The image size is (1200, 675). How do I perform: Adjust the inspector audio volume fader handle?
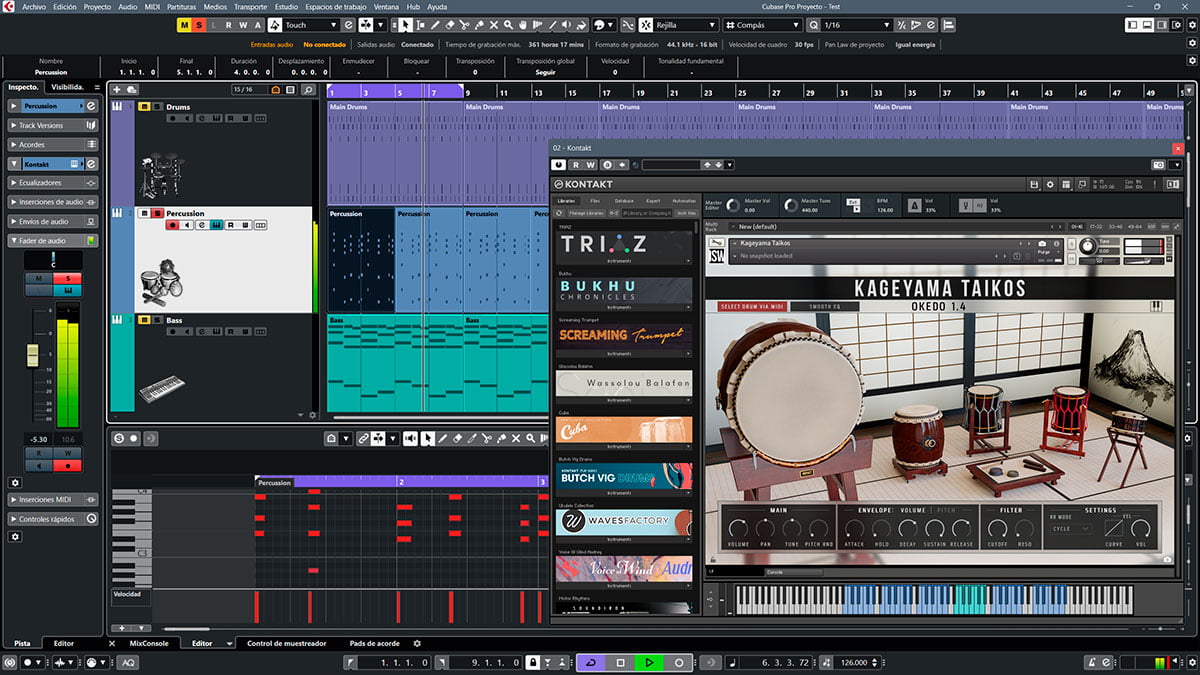point(32,354)
